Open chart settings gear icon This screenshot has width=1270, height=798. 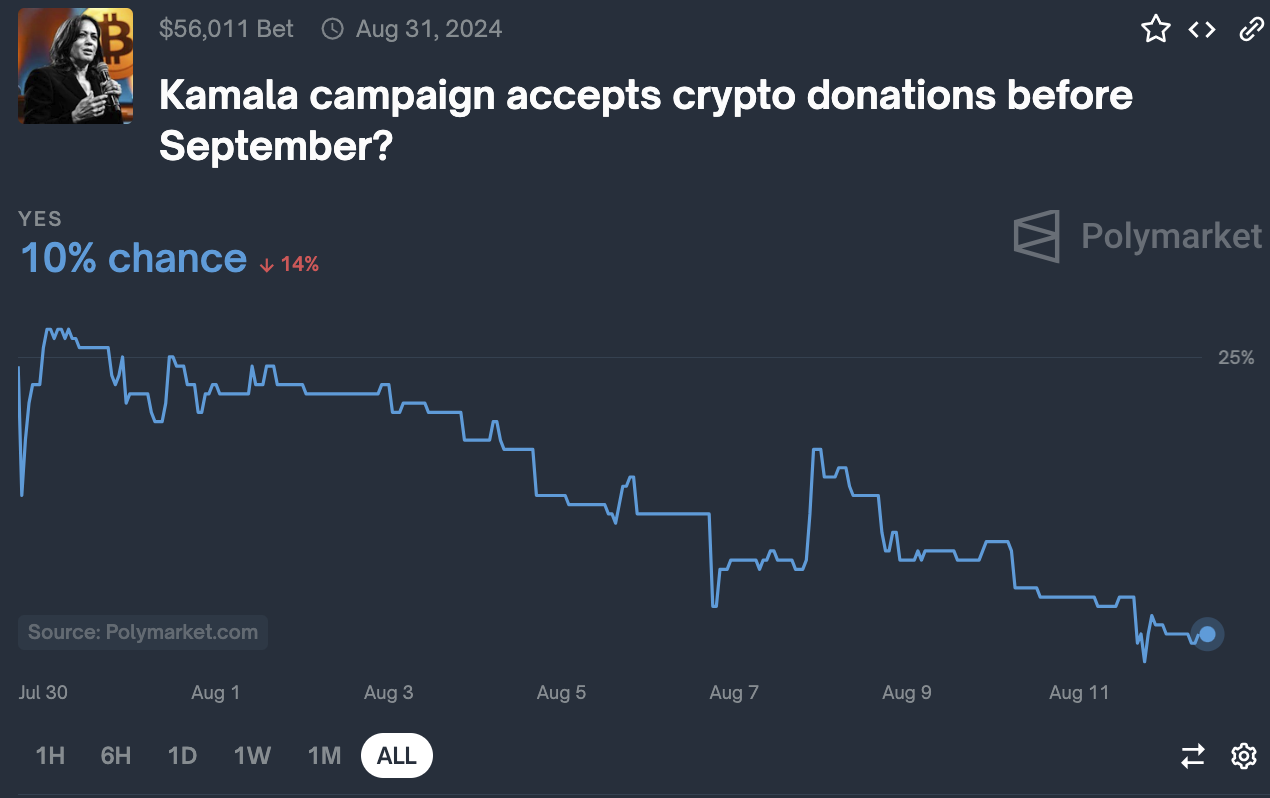[1244, 756]
